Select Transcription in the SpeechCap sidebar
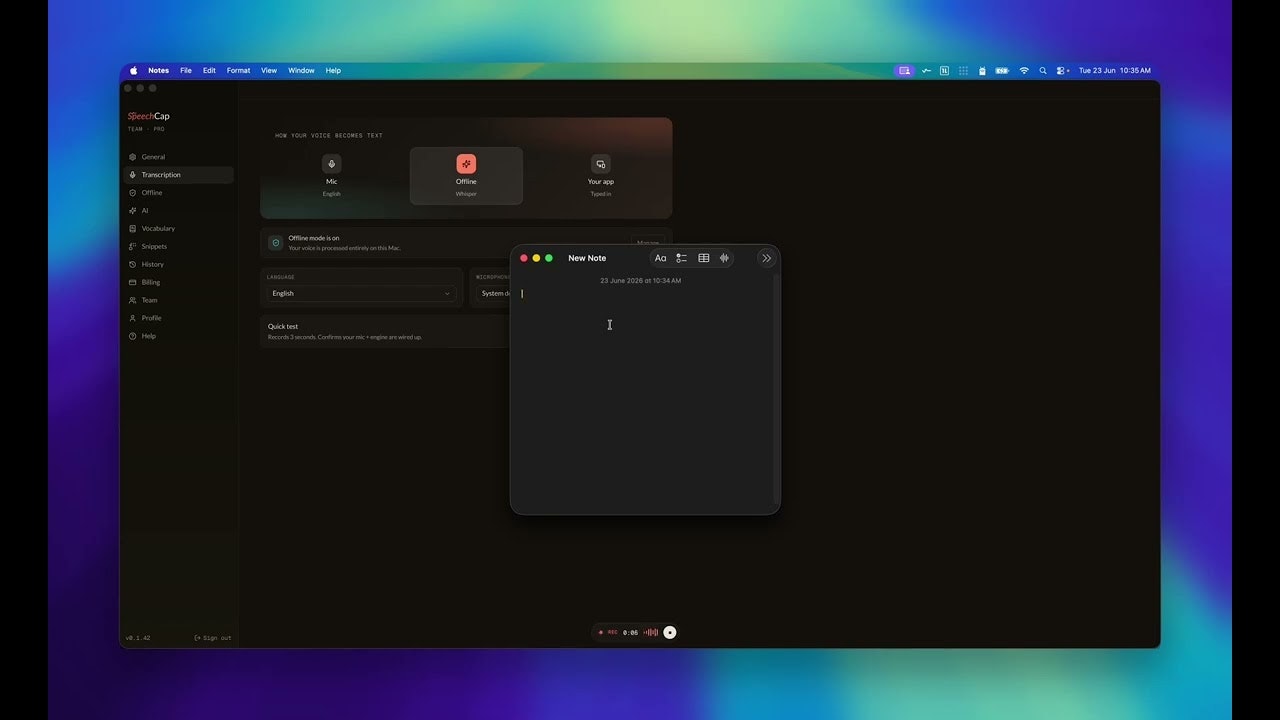 click(178, 175)
